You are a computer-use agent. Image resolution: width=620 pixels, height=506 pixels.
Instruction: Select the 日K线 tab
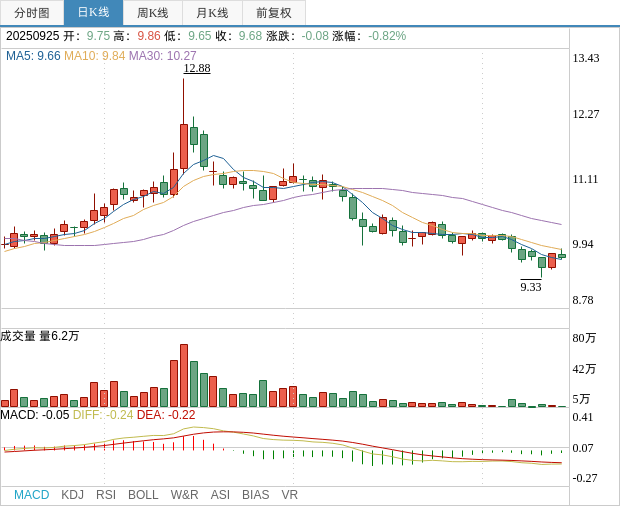[93, 13]
